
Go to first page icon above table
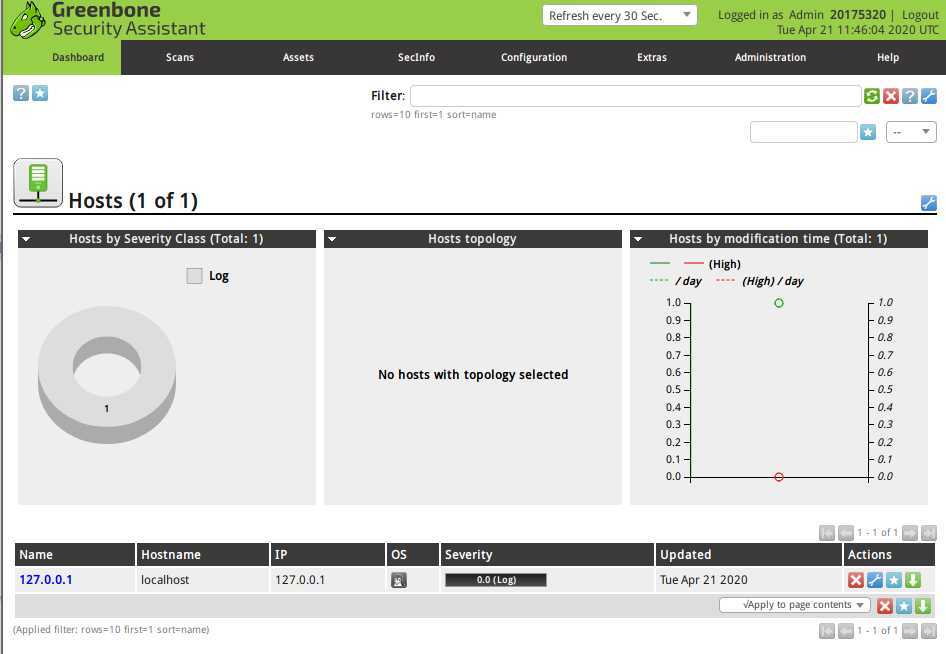[827, 533]
